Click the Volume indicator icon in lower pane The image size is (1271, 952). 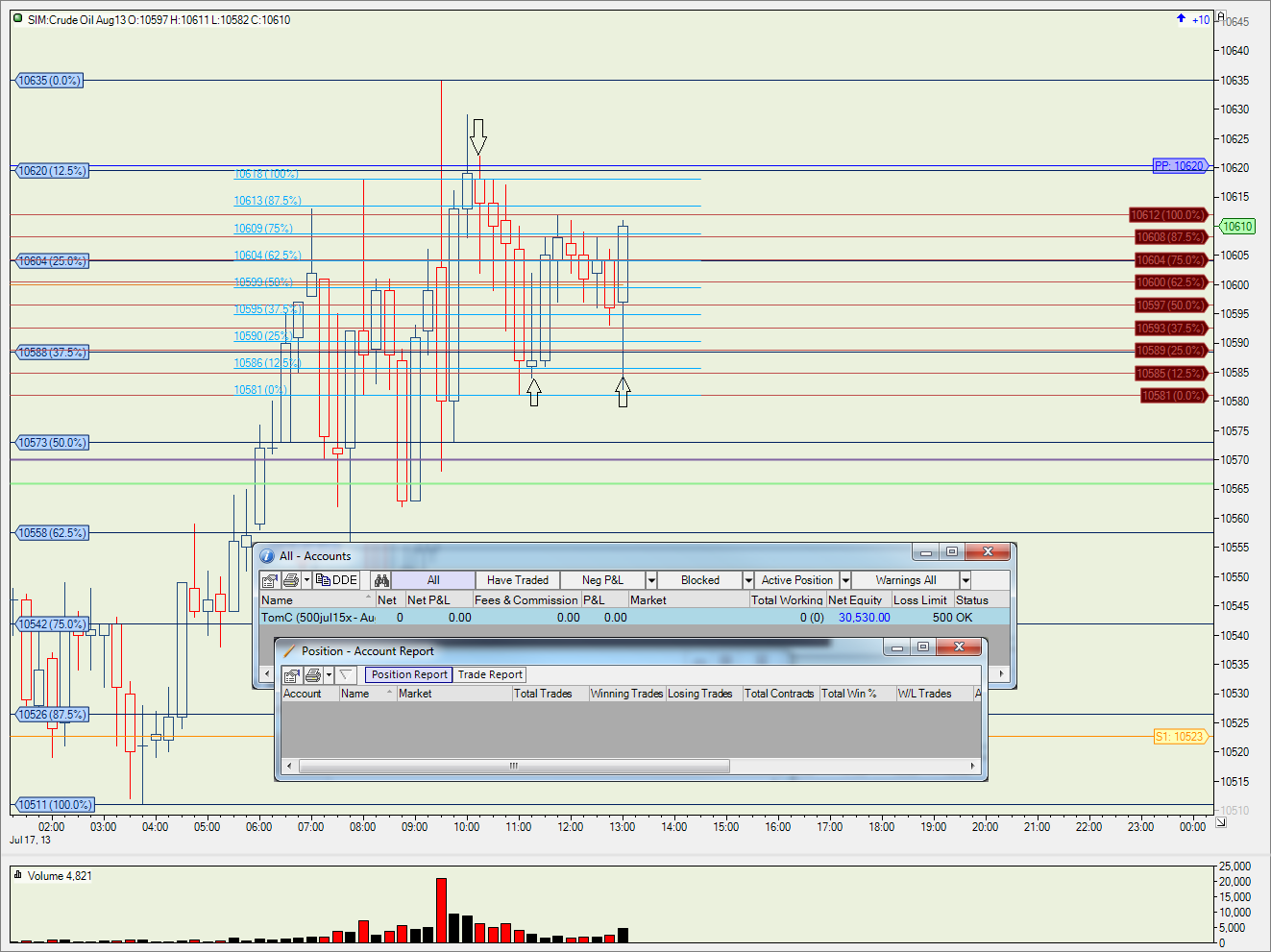point(17,875)
